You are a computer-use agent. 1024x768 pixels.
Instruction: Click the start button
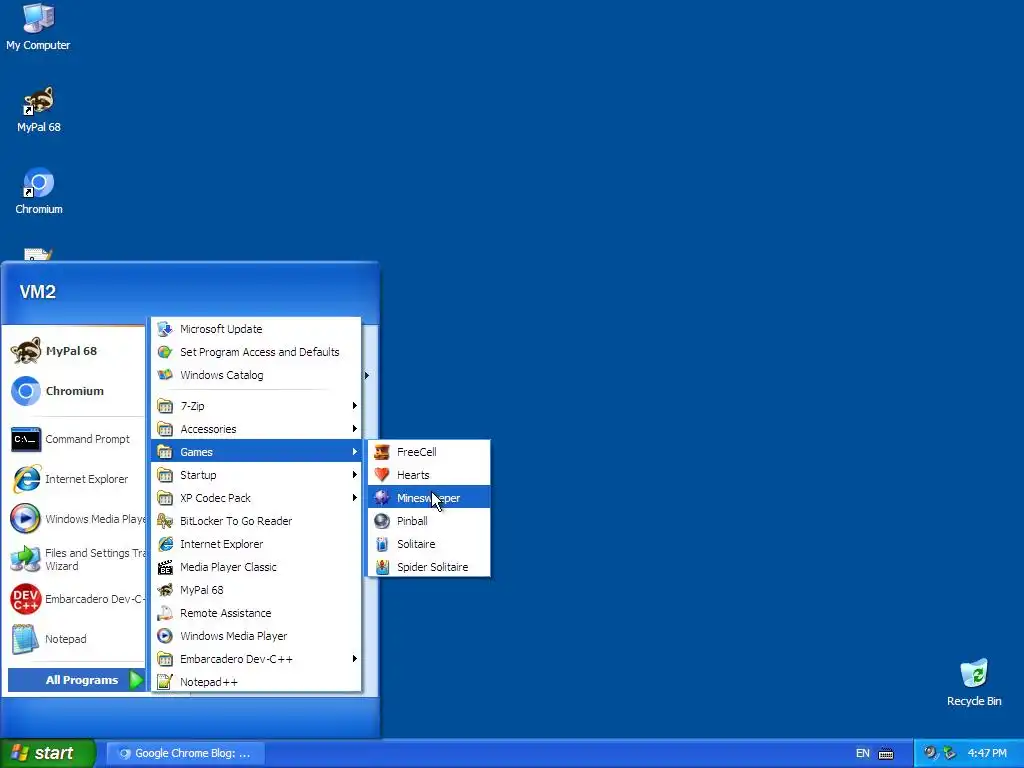48,753
